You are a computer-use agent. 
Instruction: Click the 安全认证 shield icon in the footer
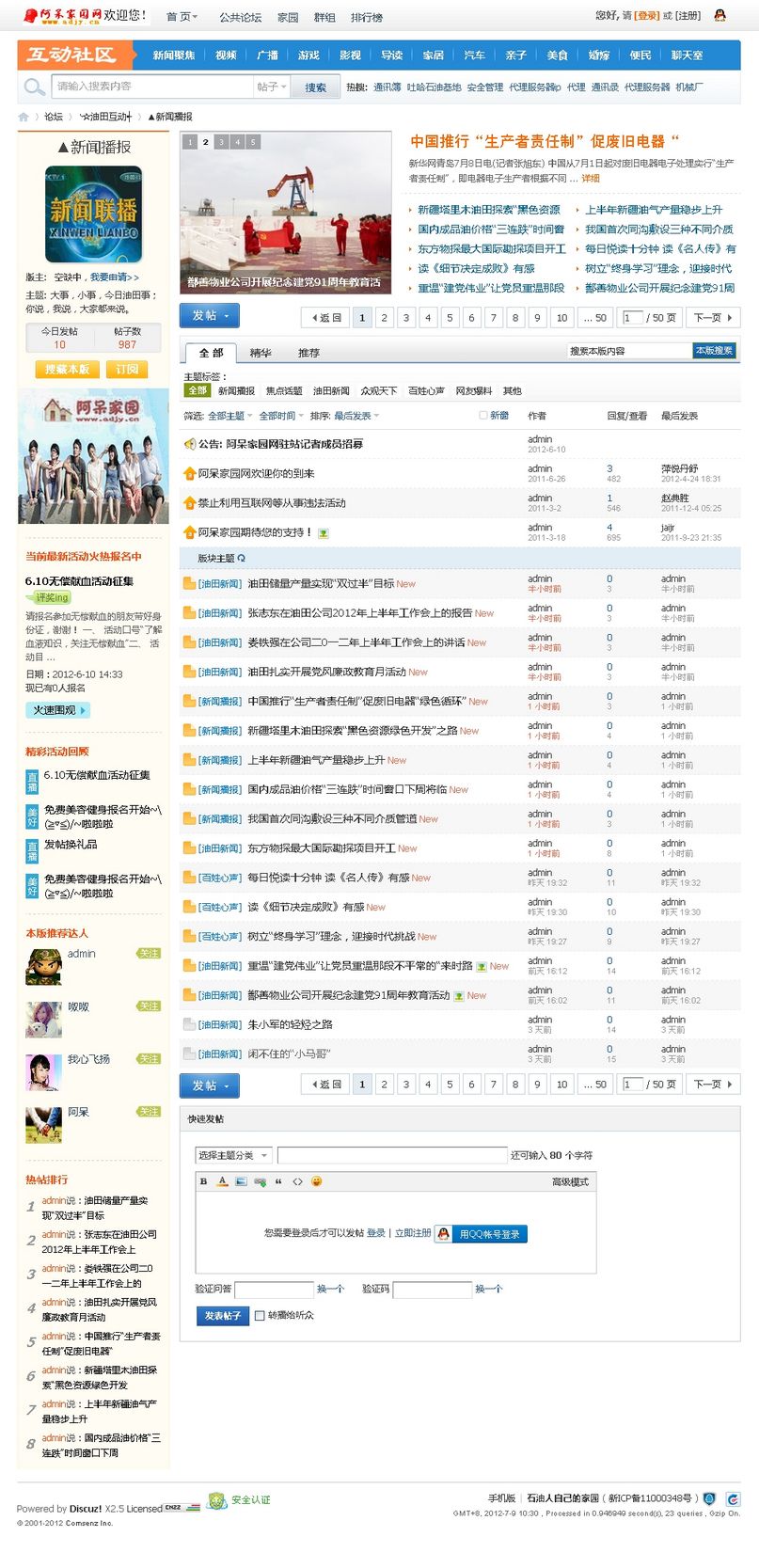click(x=217, y=1500)
